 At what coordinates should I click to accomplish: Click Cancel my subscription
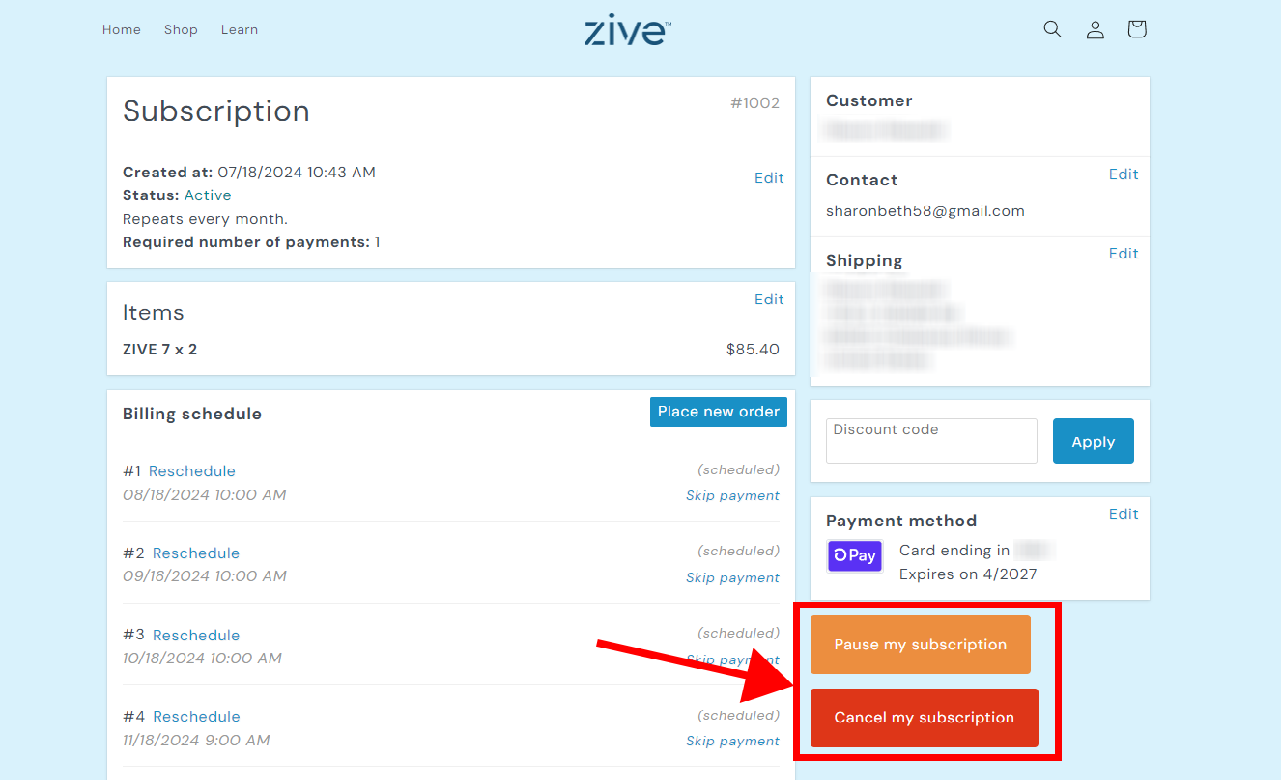pos(925,718)
